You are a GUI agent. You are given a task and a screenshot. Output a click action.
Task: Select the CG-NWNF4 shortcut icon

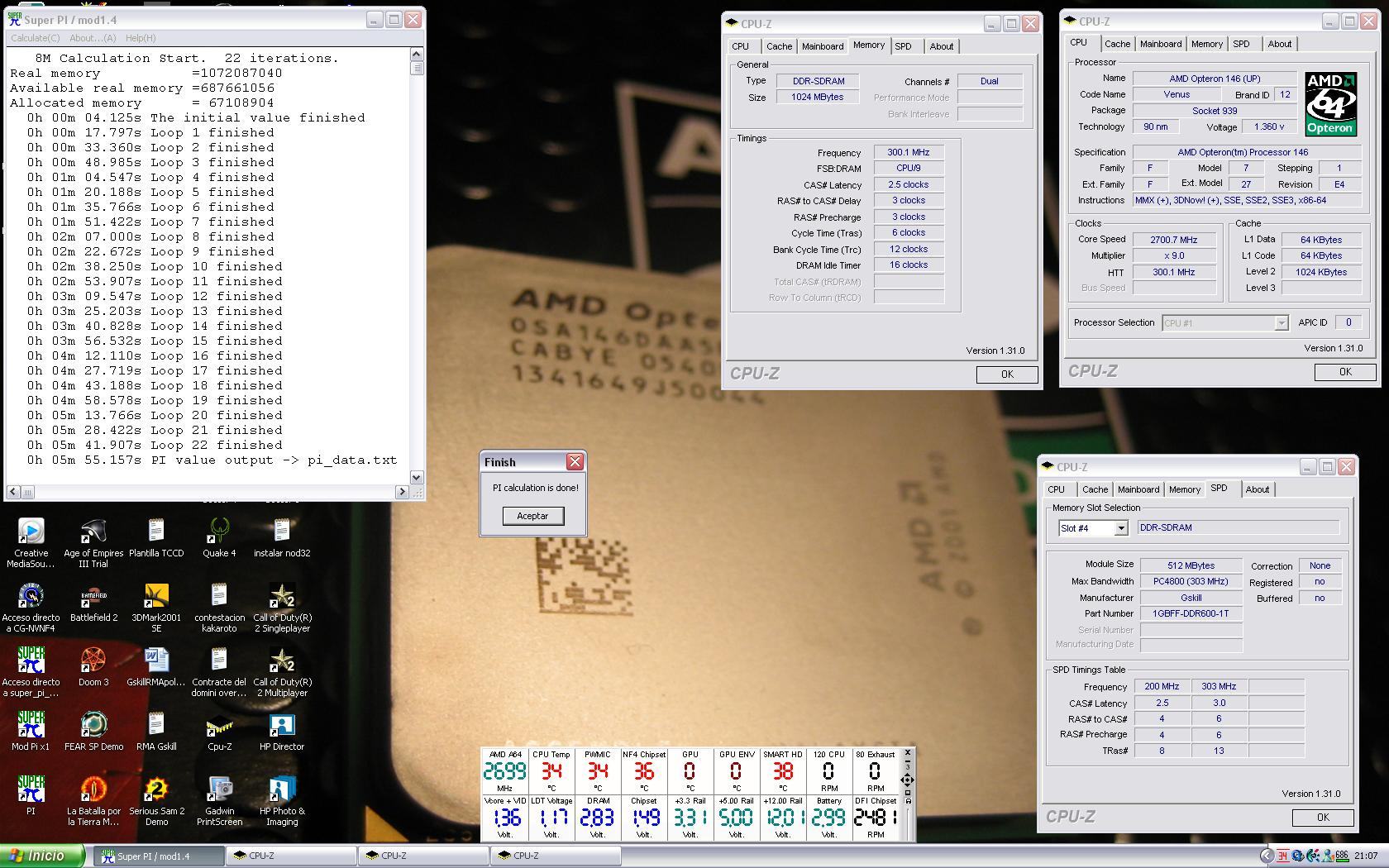[31, 595]
